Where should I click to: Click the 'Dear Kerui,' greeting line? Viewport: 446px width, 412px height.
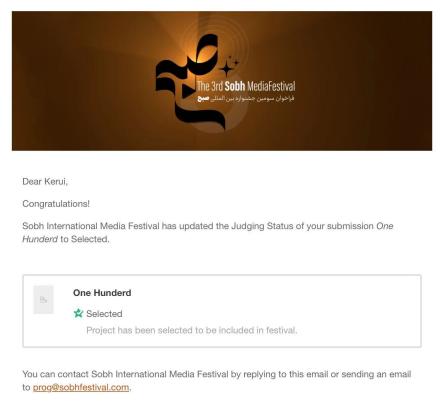click(x=45, y=181)
